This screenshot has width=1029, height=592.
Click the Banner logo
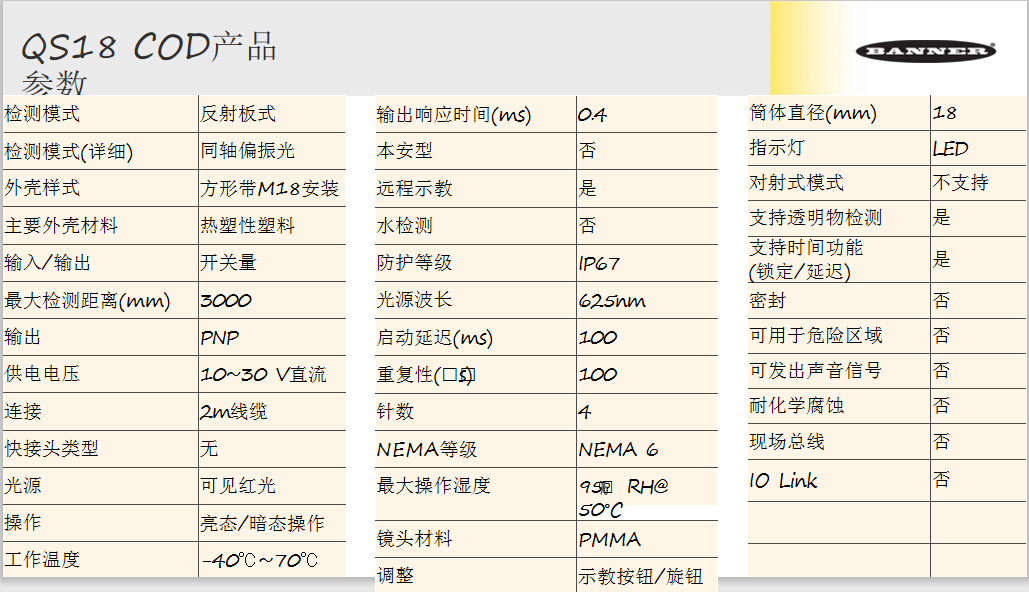coord(926,51)
